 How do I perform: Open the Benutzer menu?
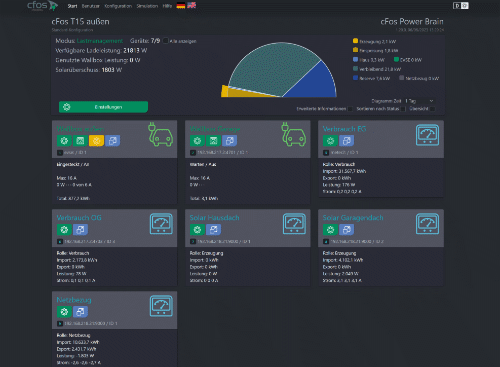coord(91,6)
